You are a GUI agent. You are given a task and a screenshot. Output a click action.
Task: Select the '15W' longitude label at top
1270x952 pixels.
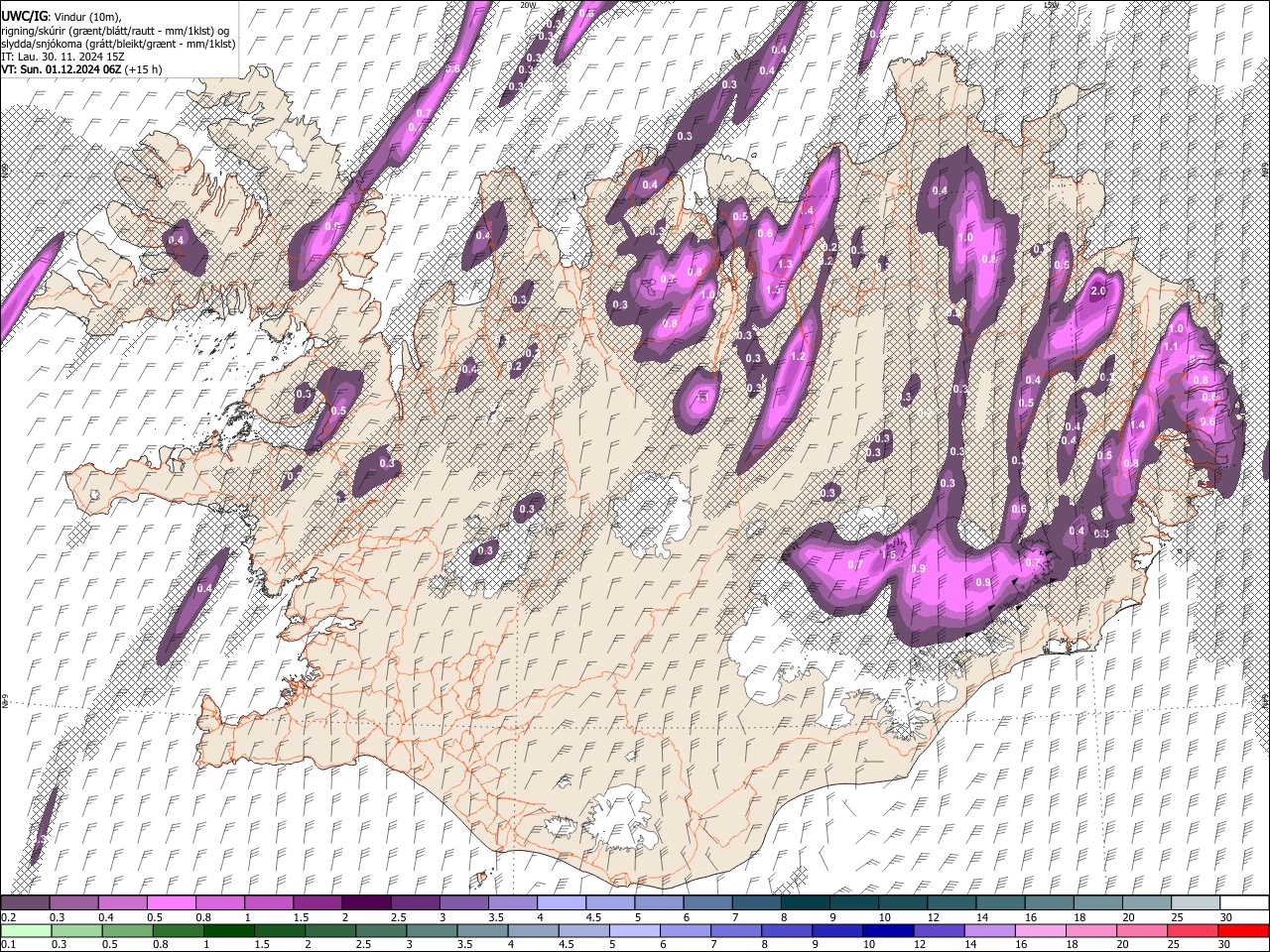click(x=1051, y=5)
